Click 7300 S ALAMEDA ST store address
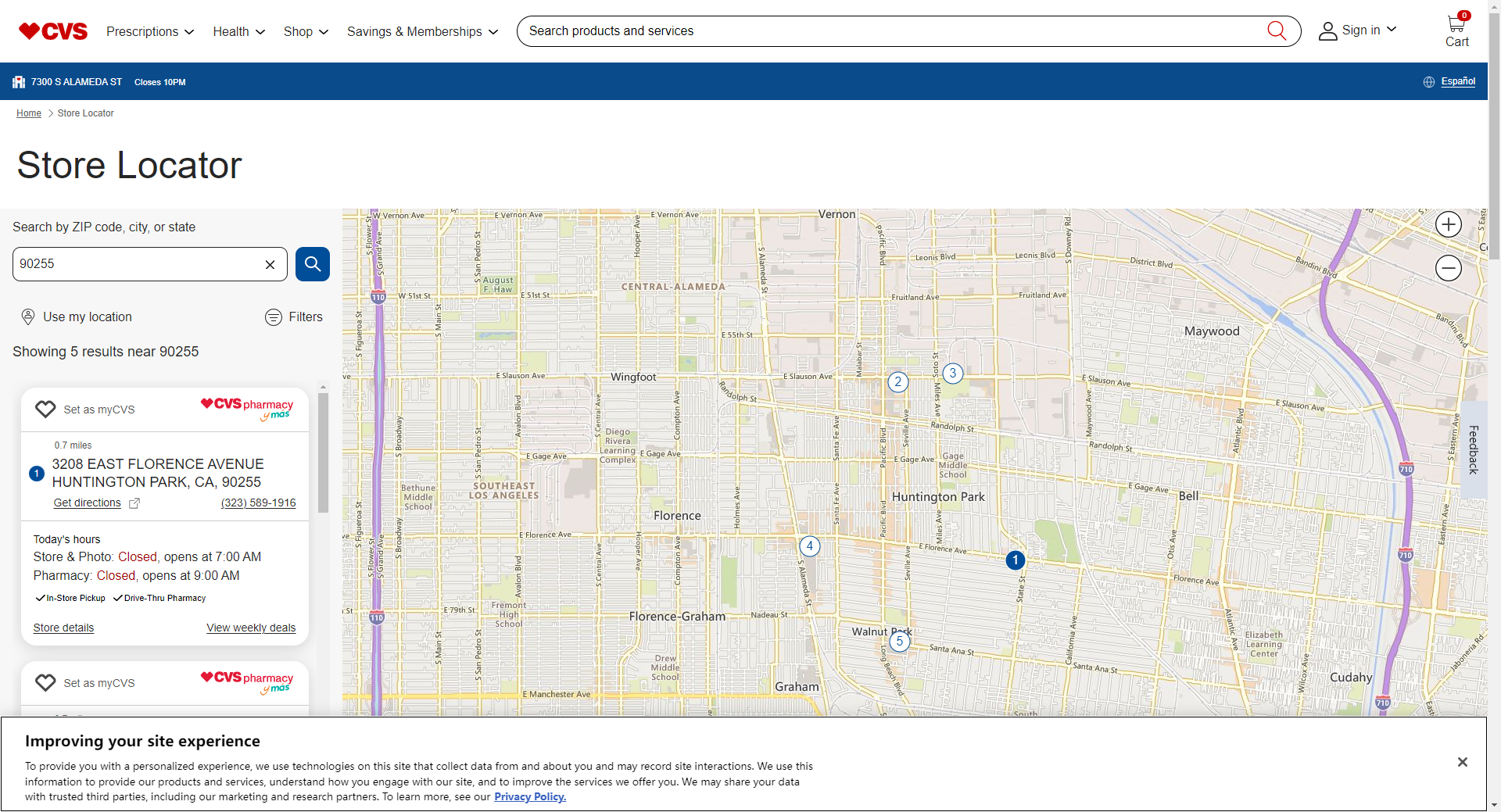Screen dimensions: 1501x812 pos(77,82)
